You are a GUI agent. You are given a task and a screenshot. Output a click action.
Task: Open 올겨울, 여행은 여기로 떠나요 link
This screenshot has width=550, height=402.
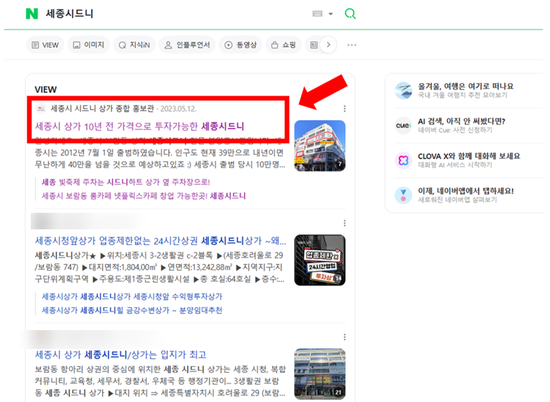(x=465, y=86)
